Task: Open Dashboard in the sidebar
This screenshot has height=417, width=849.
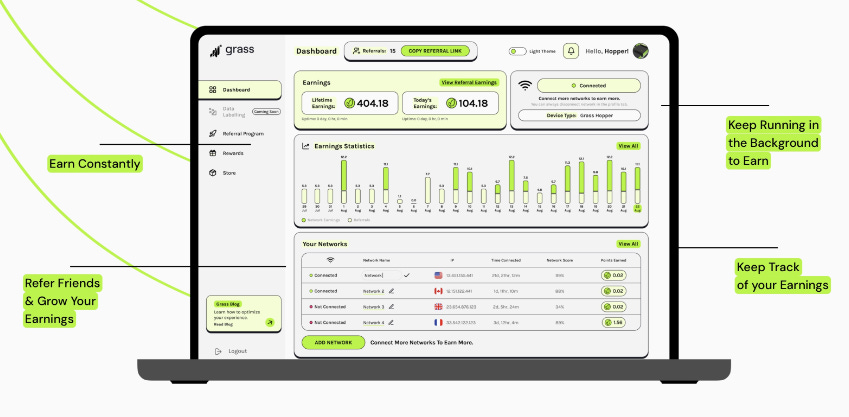Action: click(x=240, y=90)
